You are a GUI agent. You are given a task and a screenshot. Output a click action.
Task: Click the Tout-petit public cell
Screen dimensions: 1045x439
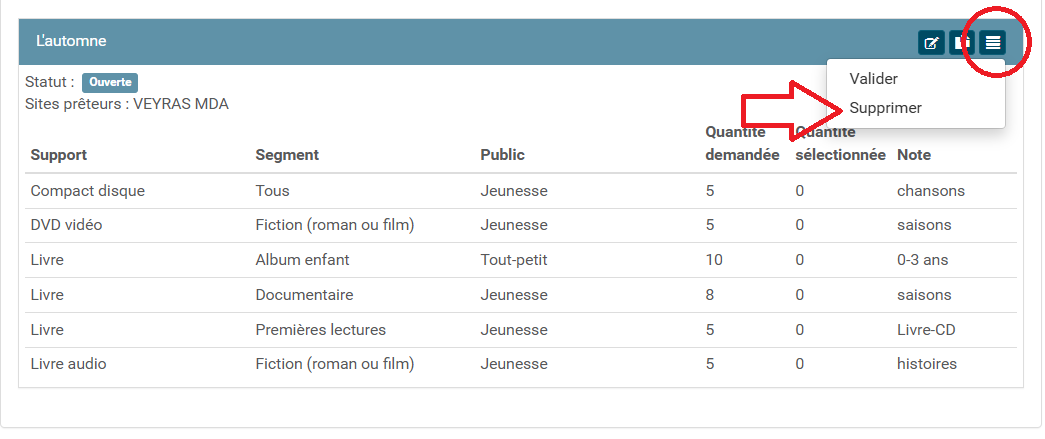click(513, 260)
